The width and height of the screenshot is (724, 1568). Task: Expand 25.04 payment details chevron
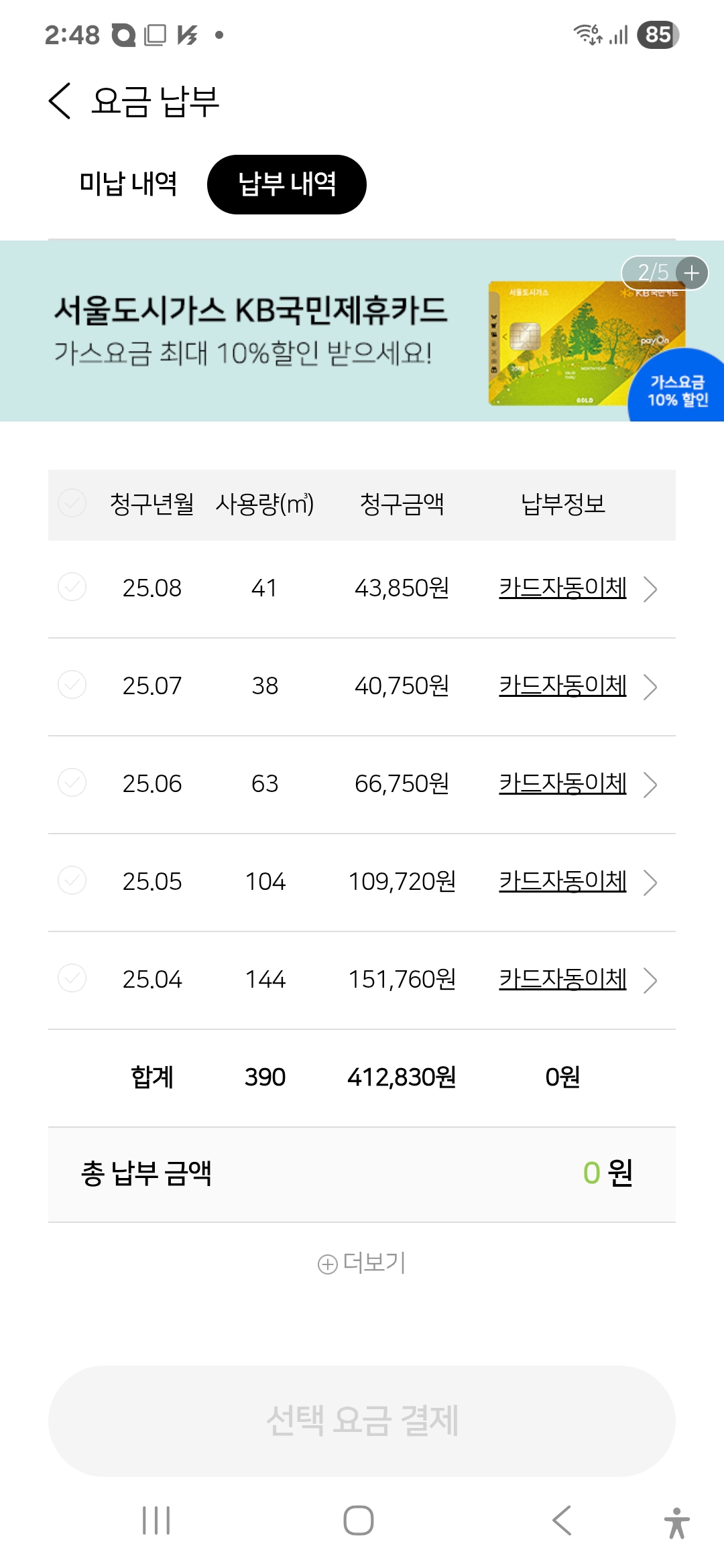(x=650, y=980)
